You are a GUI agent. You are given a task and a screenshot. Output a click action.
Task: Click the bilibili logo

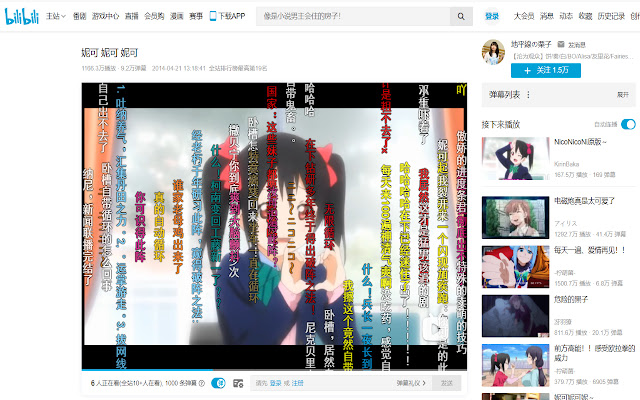pyautogui.click(x=21, y=16)
